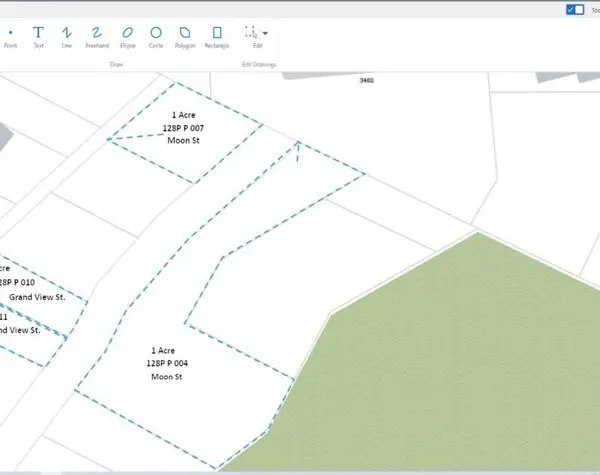Select the Circle draw tool

pyautogui.click(x=156, y=38)
